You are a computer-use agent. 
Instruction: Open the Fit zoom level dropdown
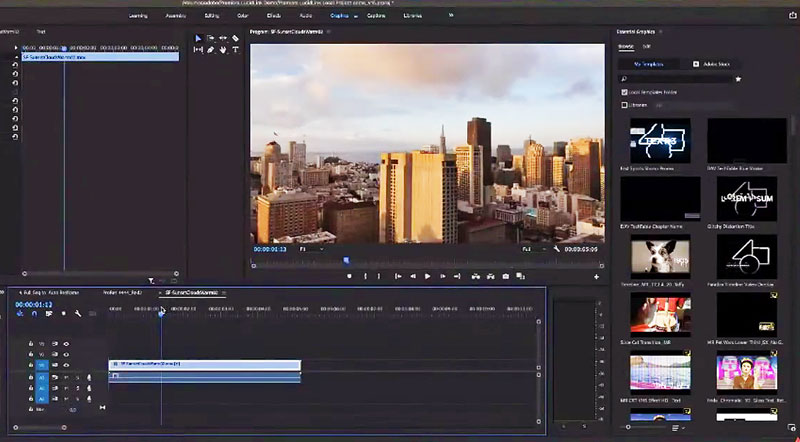tap(310, 248)
